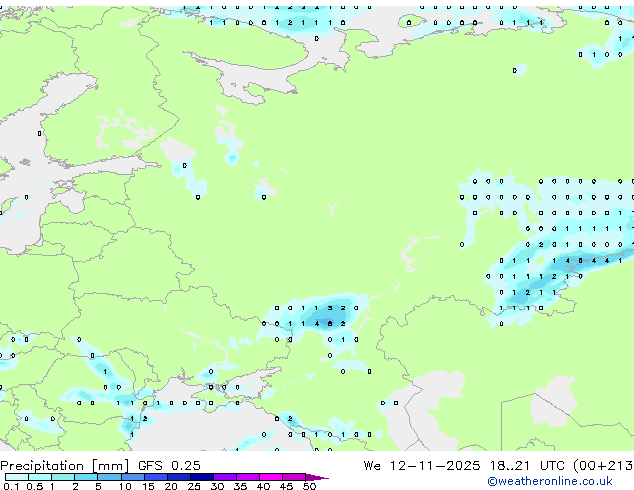Click the '45' legend scale label
This screenshot has height=490, width=634.
286,486
